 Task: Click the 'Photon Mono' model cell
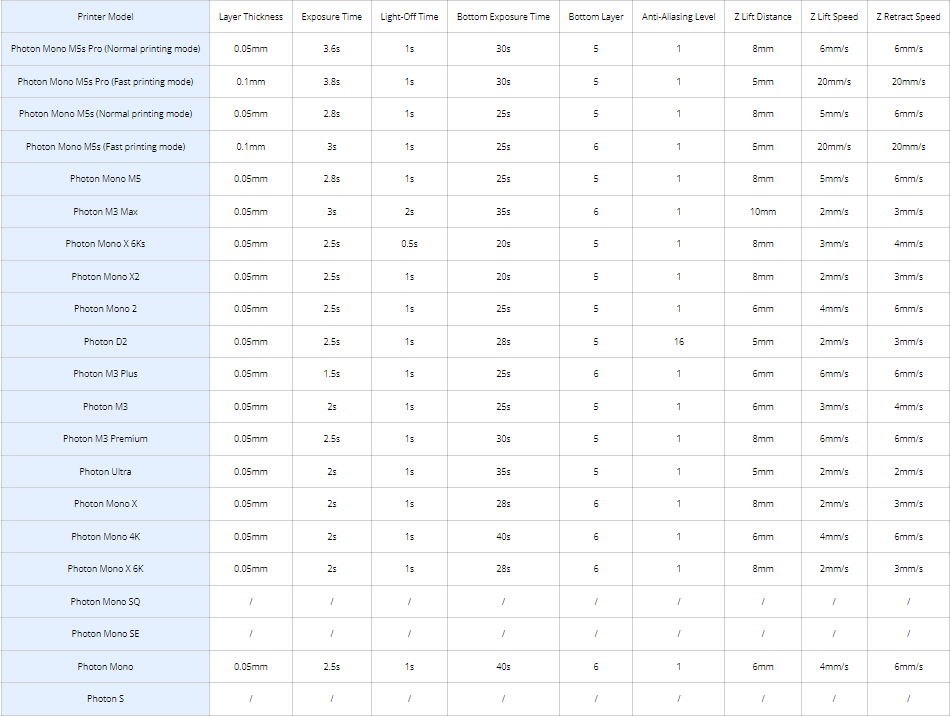tap(105, 666)
